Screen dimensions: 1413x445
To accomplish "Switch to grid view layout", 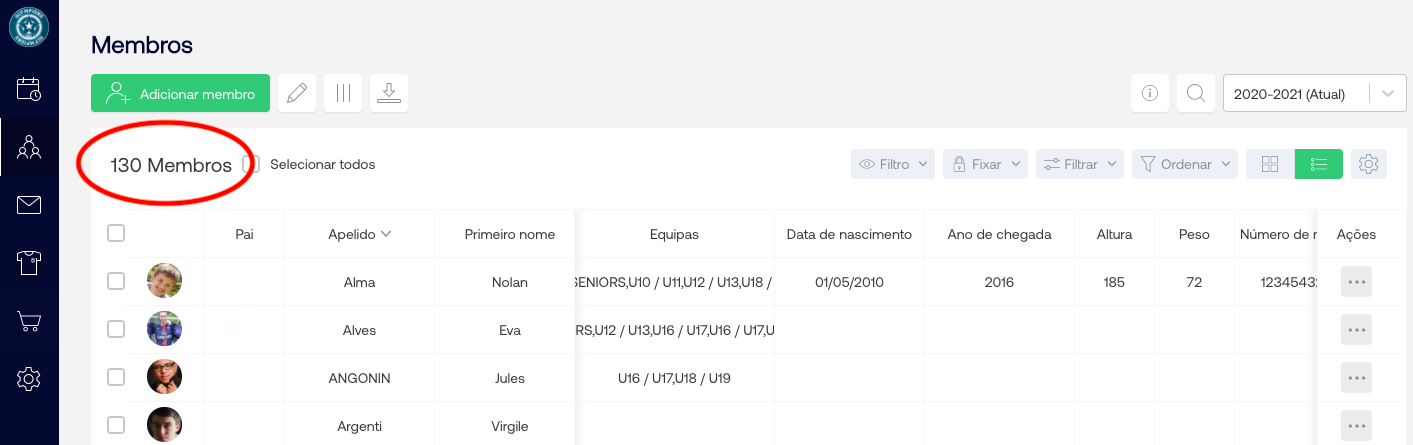I will 1270,164.
